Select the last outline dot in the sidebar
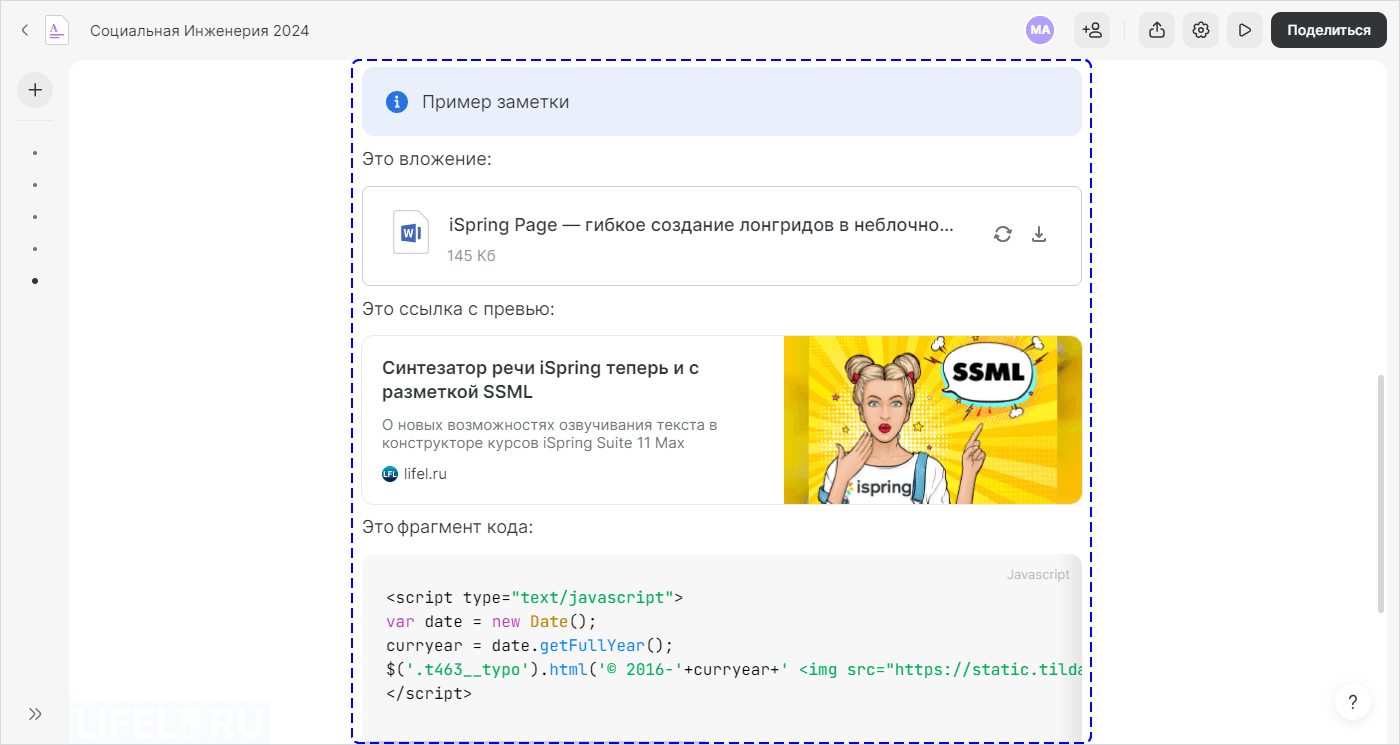 [x=35, y=279]
